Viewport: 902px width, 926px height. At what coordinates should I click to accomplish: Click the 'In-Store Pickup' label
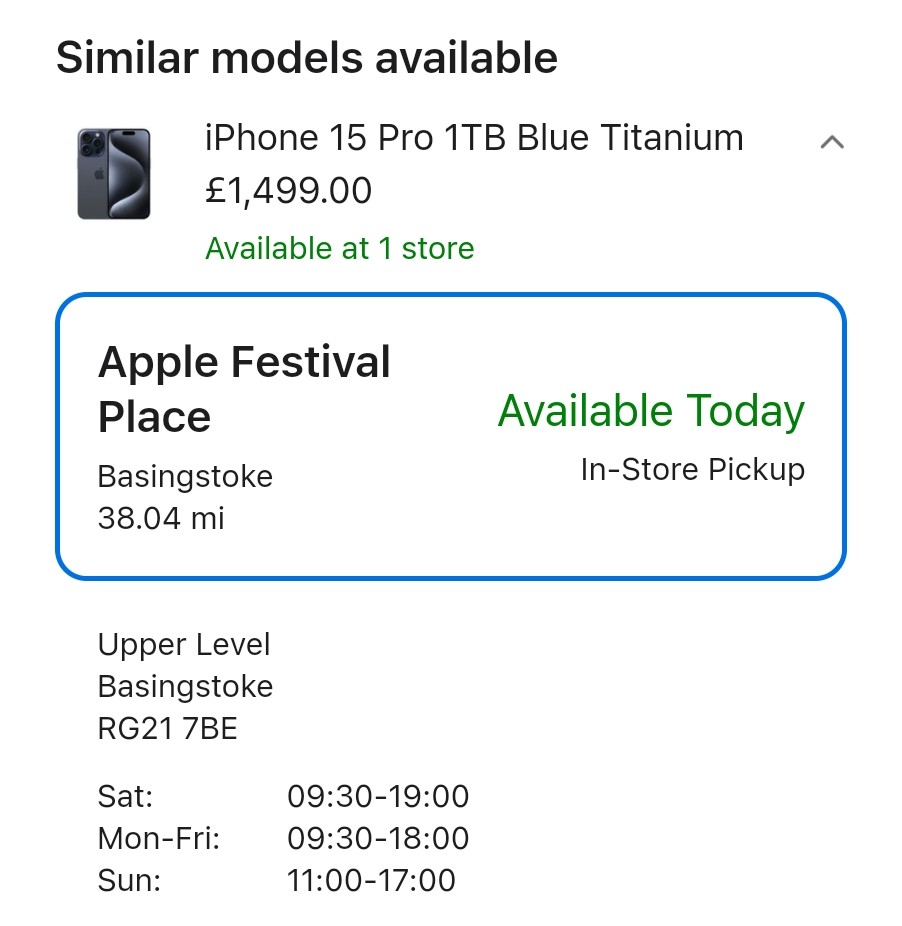[x=692, y=469]
